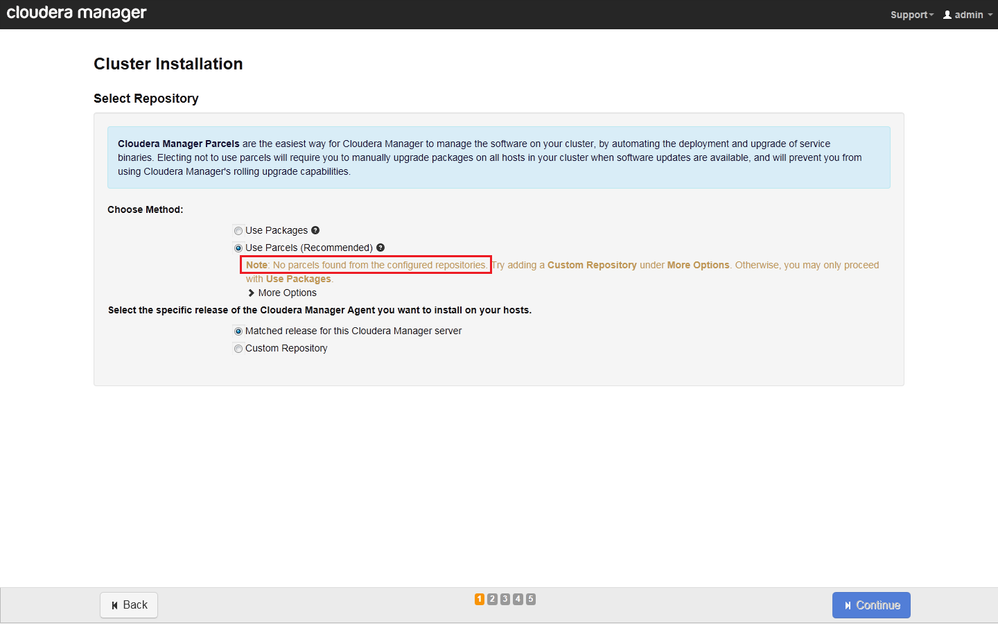Go to wizard step 3
Image resolution: width=998 pixels, height=624 pixels.
click(x=505, y=599)
